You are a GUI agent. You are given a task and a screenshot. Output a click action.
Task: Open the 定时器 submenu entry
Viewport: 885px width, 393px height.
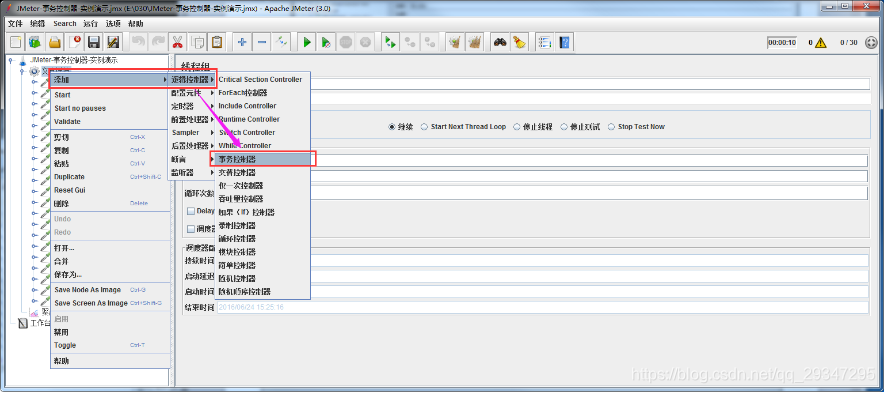tap(192, 106)
